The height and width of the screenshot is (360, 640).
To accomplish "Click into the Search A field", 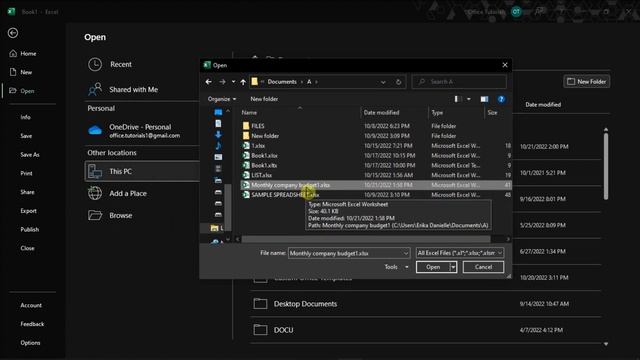I will tap(459, 82).
